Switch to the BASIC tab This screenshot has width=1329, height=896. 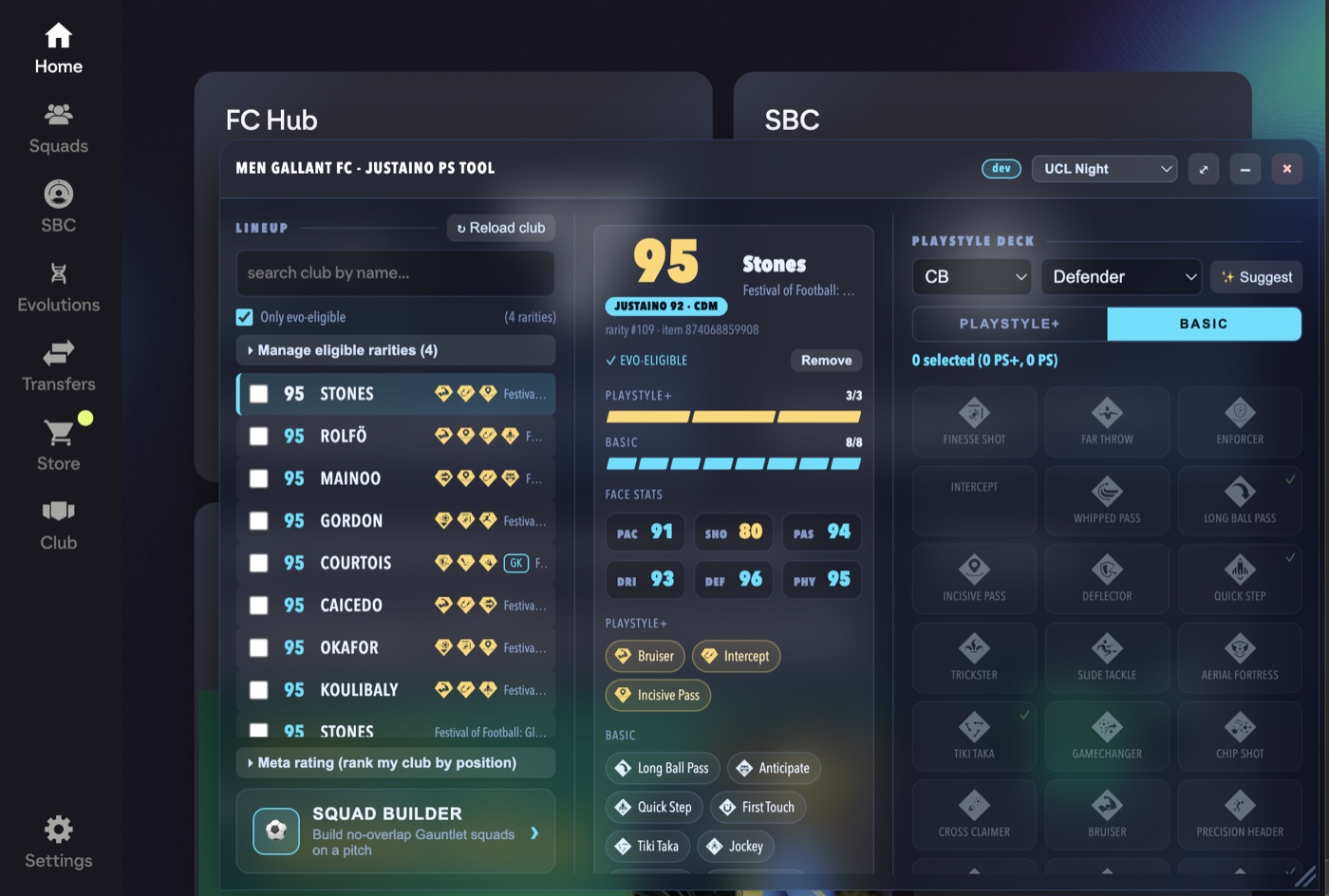(x=1204, y=324)
